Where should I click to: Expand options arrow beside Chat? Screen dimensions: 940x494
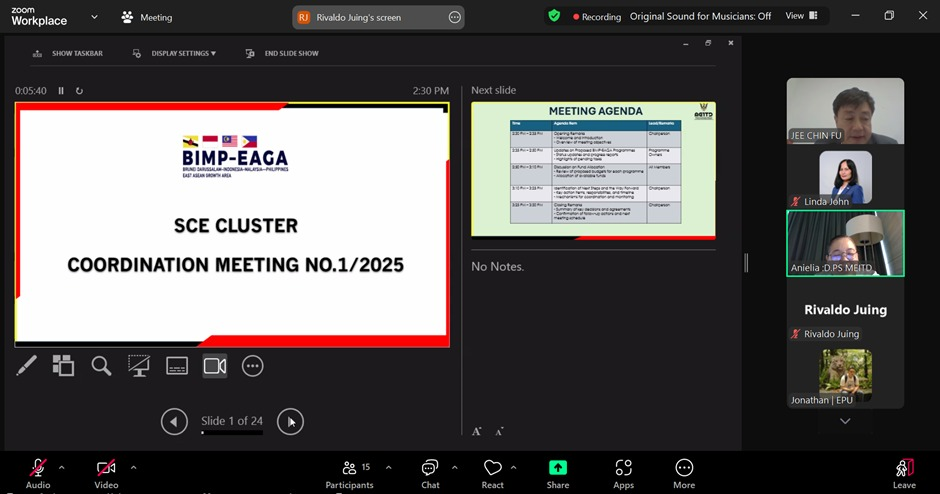pos(454,468)
